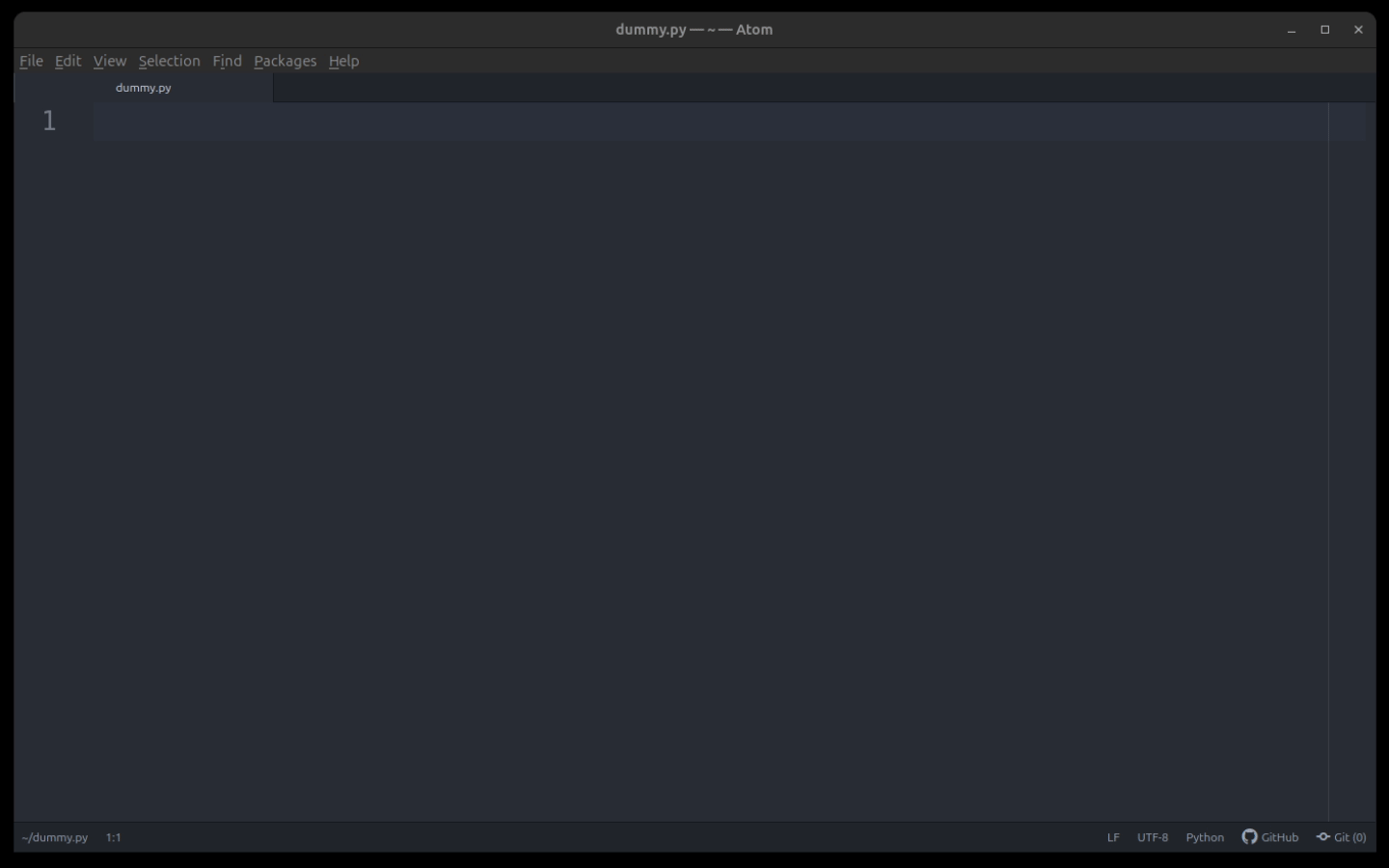Change the LF line ending setting
This screenshot has width=1389, height=868.
point(1113,837)
